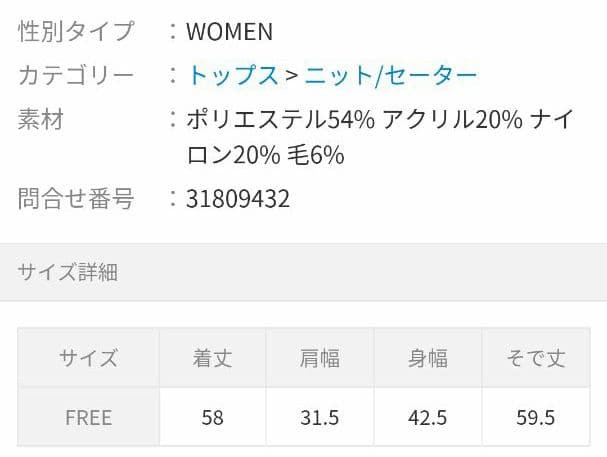Open the ニット/セーター category link
Screen dimensions: 607x457
pos(391,75)
